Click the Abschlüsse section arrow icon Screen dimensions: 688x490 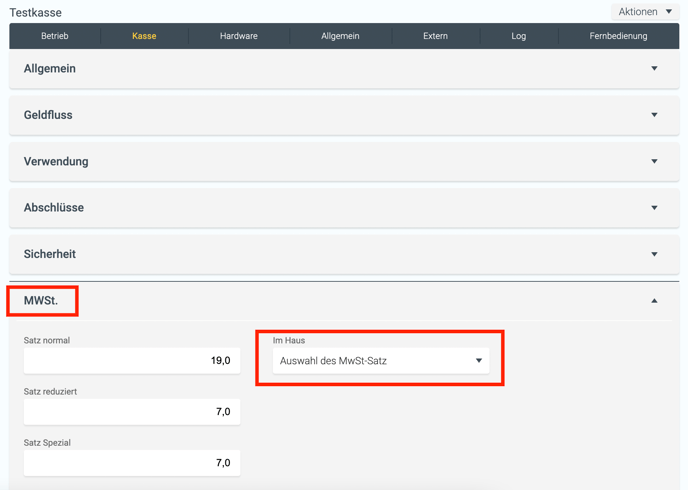[655, 208]
